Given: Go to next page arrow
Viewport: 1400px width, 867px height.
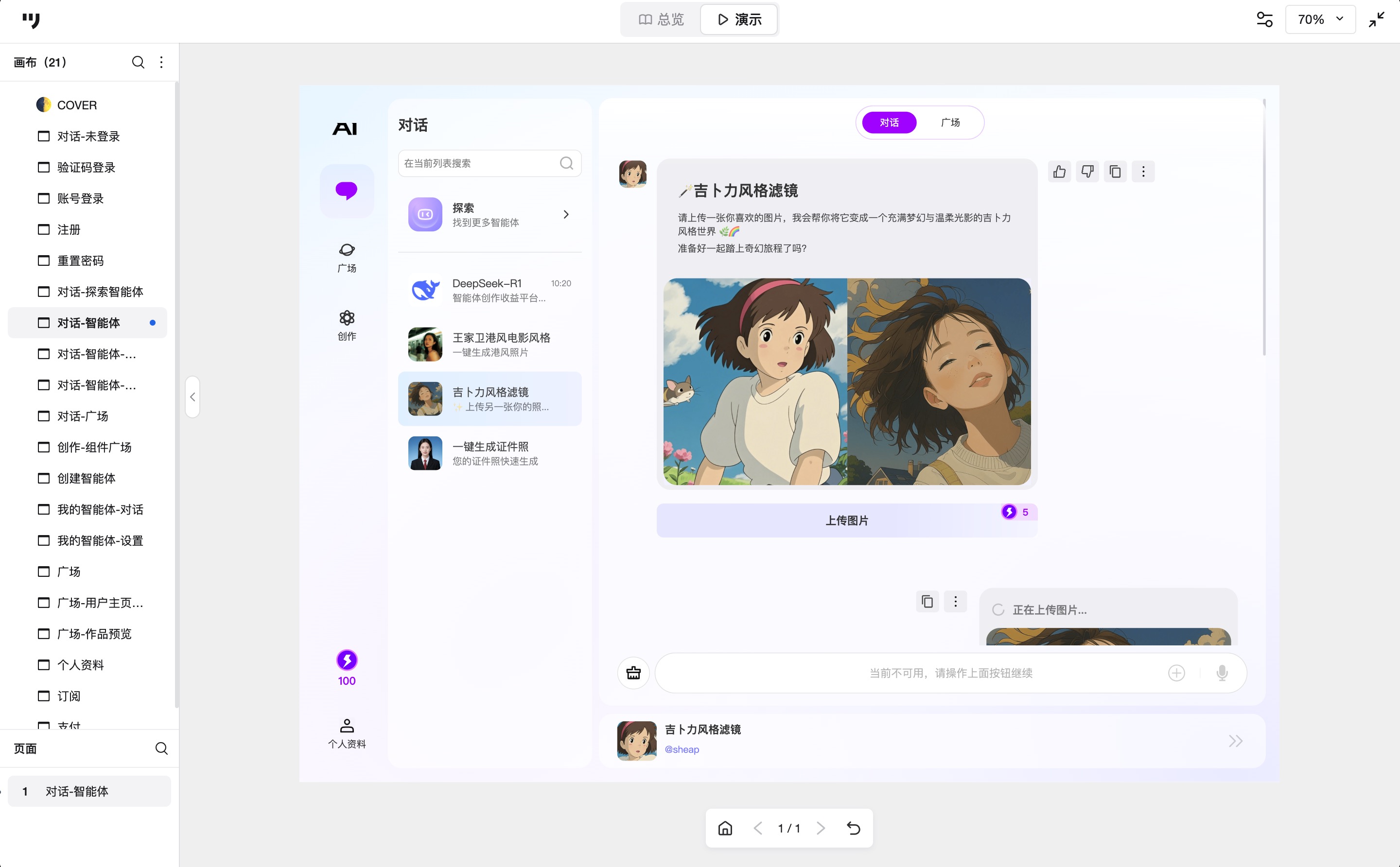Looking at the screenshot, I should 822,828.
